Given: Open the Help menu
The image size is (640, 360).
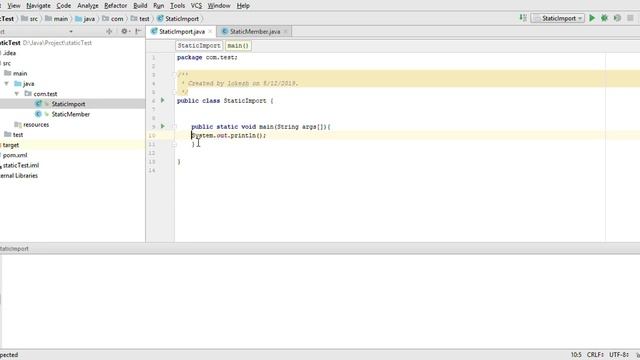Looking at the screenshot, I should [x=243, y=6].
